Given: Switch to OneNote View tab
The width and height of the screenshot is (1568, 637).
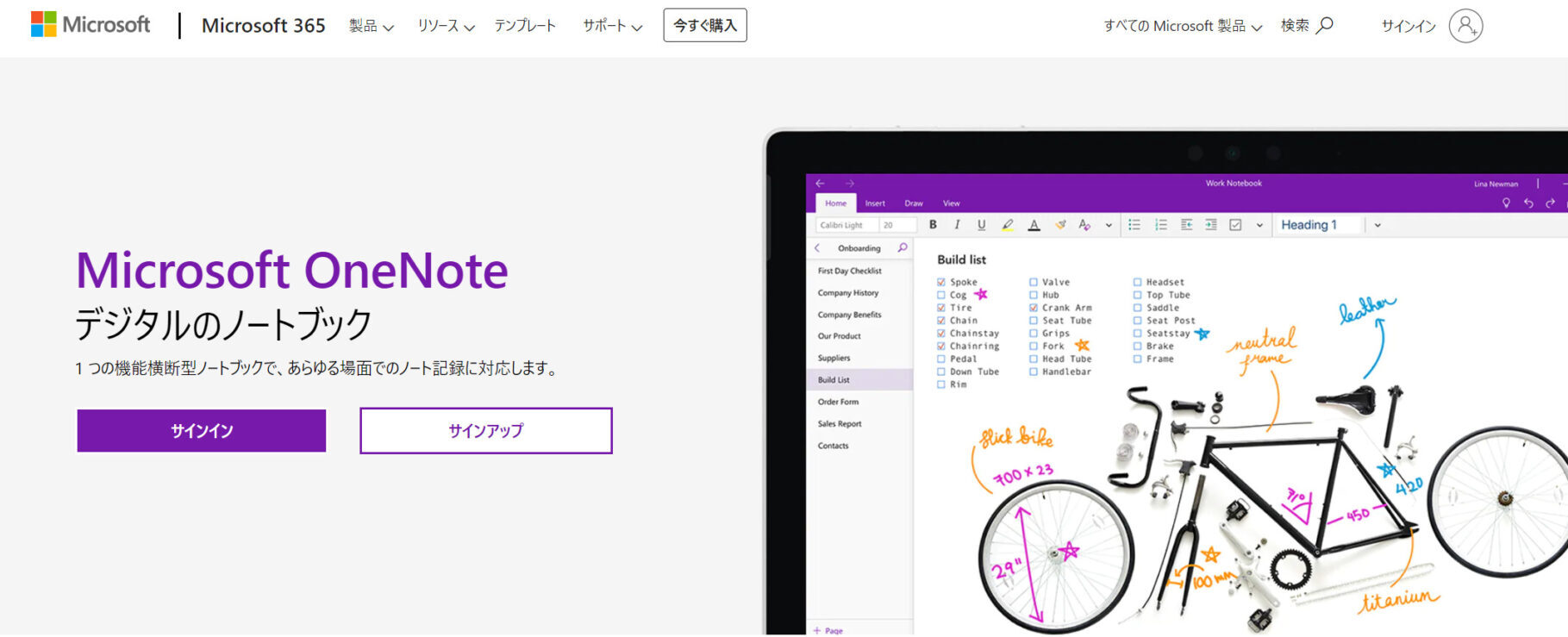Looking at the screenshot, I should [x=952, y=203].
